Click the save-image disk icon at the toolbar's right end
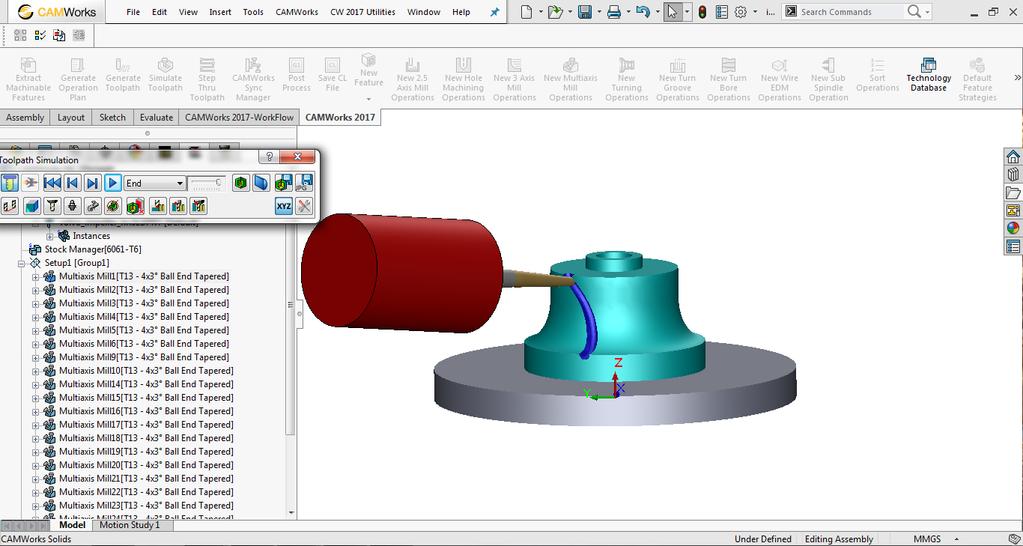 pos(304,183)
